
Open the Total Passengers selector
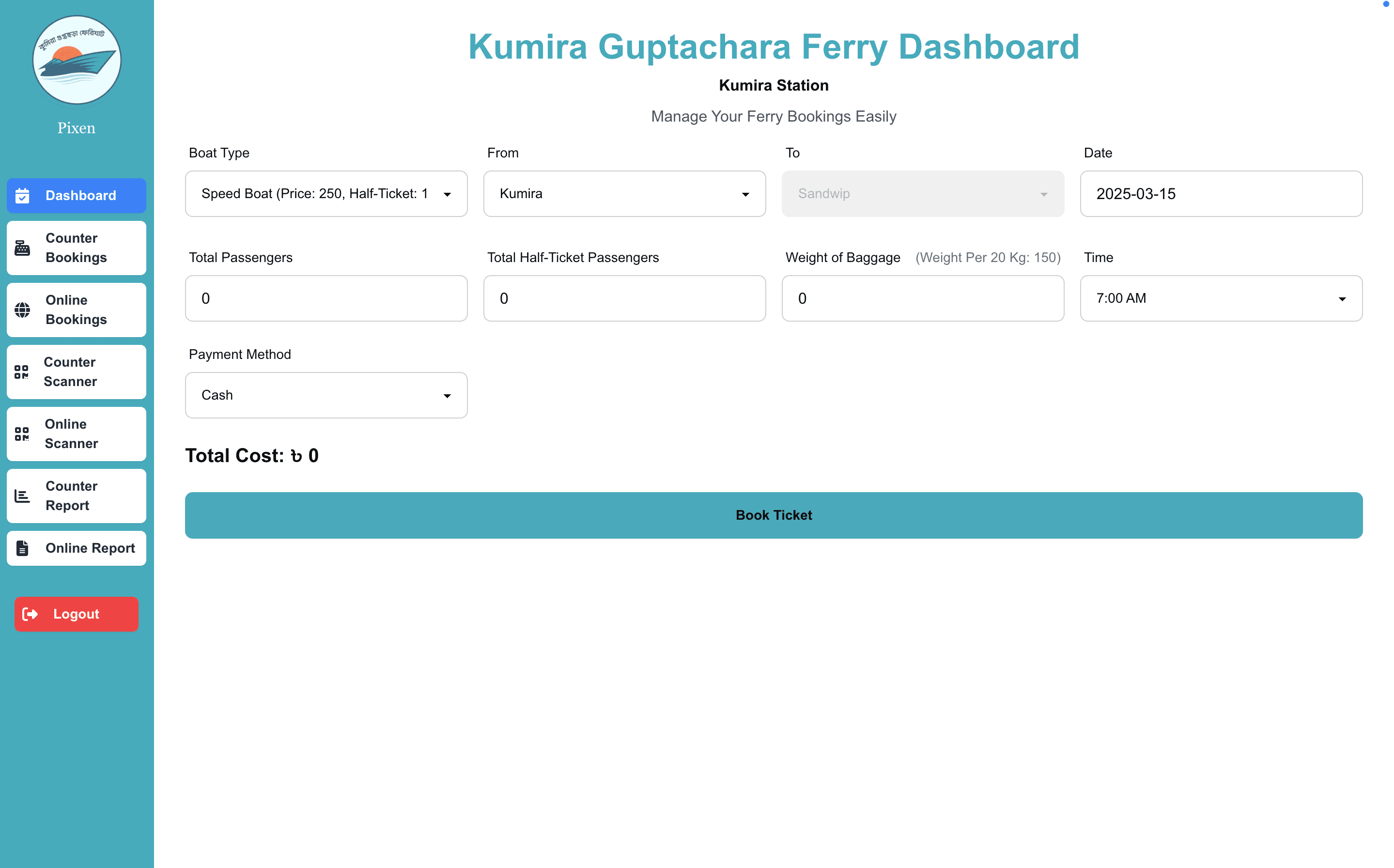pyautogui.click(x=326, y=298)
